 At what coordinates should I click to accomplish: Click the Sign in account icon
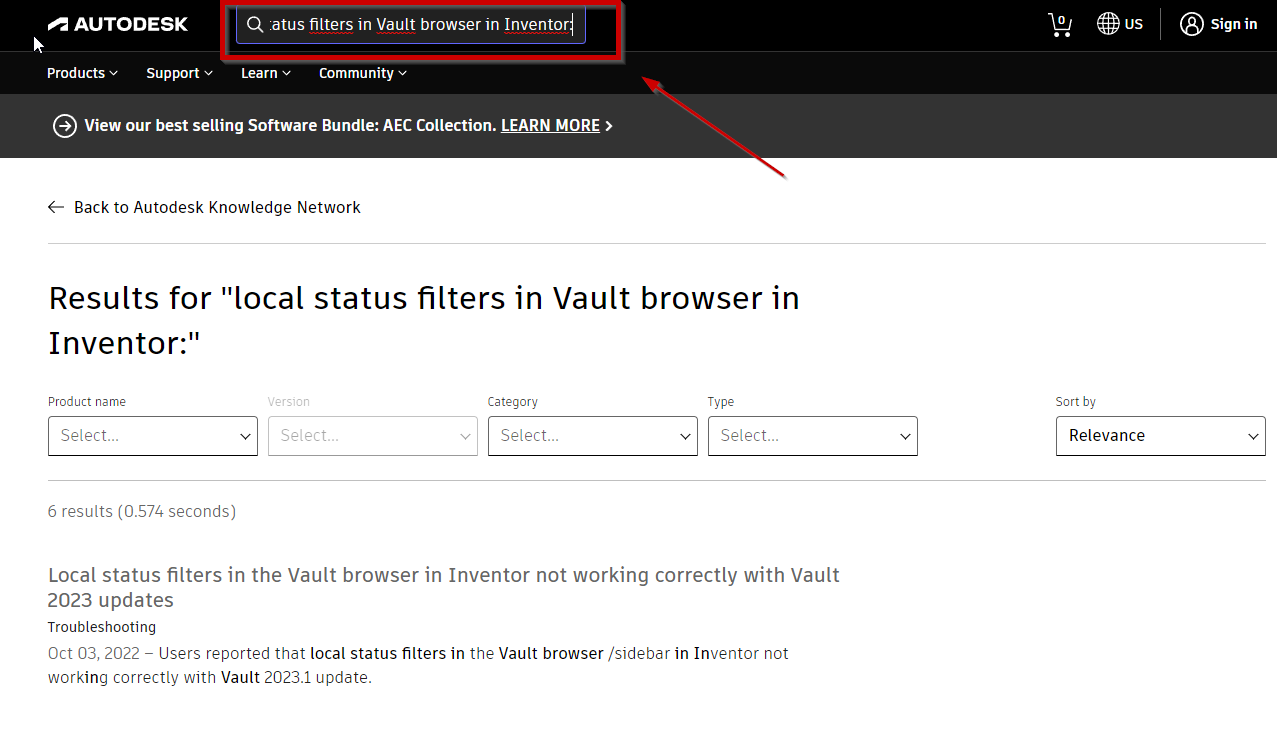[x=1190, y=24]
